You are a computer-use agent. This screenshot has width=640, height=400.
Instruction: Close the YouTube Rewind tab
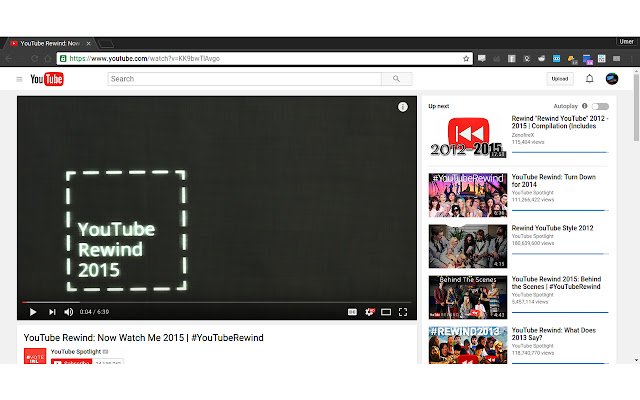click(x=88, y=43)
